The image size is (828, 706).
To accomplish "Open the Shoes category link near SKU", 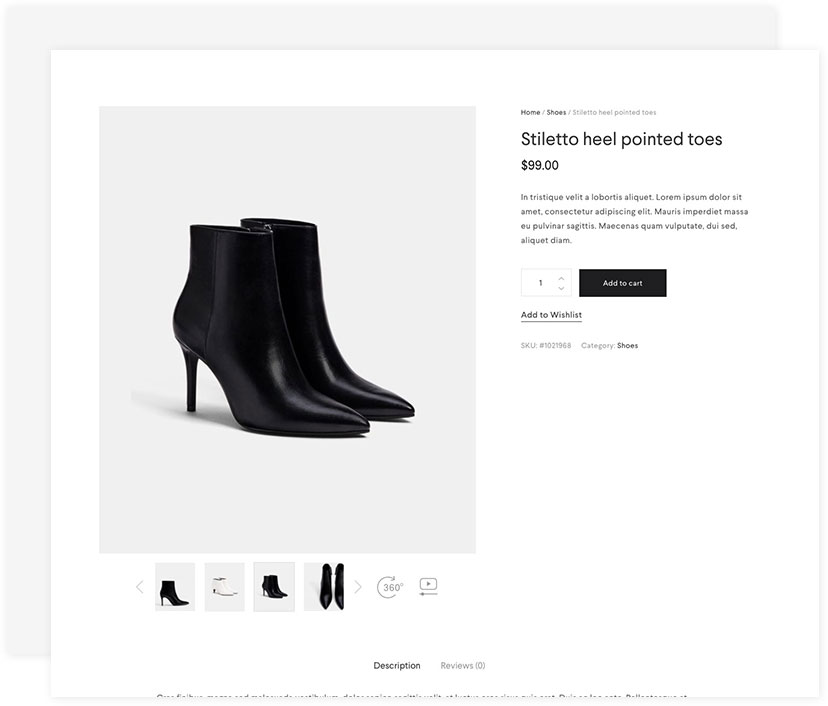I will tap(627, 346).
